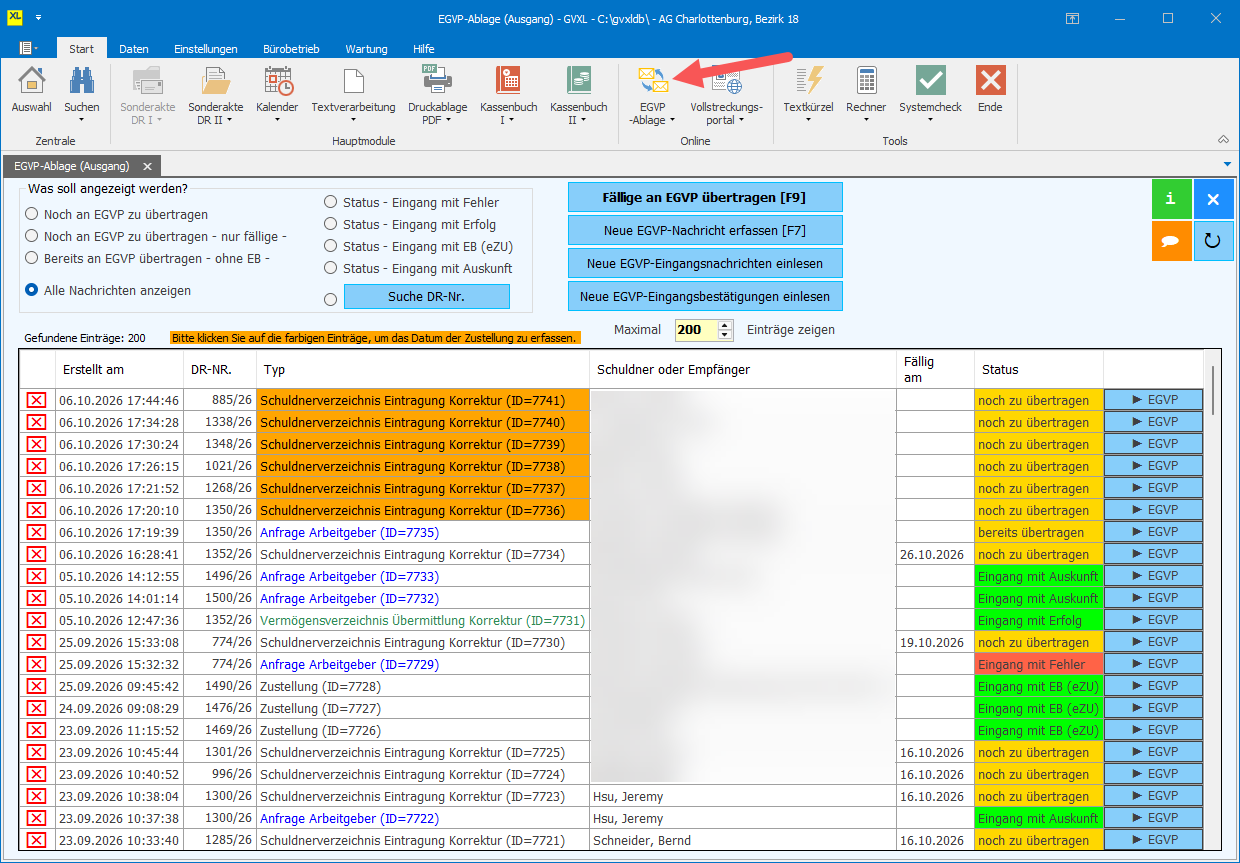This screenshot has height=863, width=1240.
Task: Close the EGVP-Ablage (Ausgang) document tab
Action: pos(147,167)
